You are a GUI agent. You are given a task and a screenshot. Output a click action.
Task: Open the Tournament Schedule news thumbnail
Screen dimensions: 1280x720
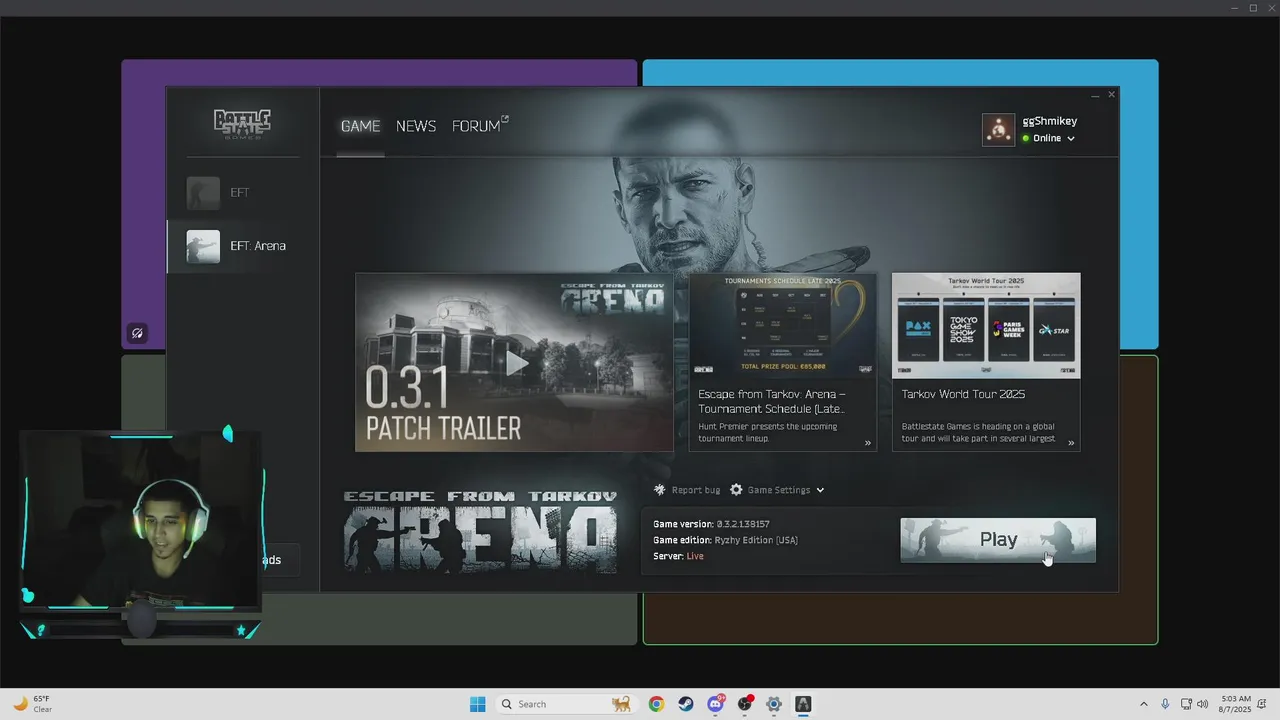click(783, 325)
